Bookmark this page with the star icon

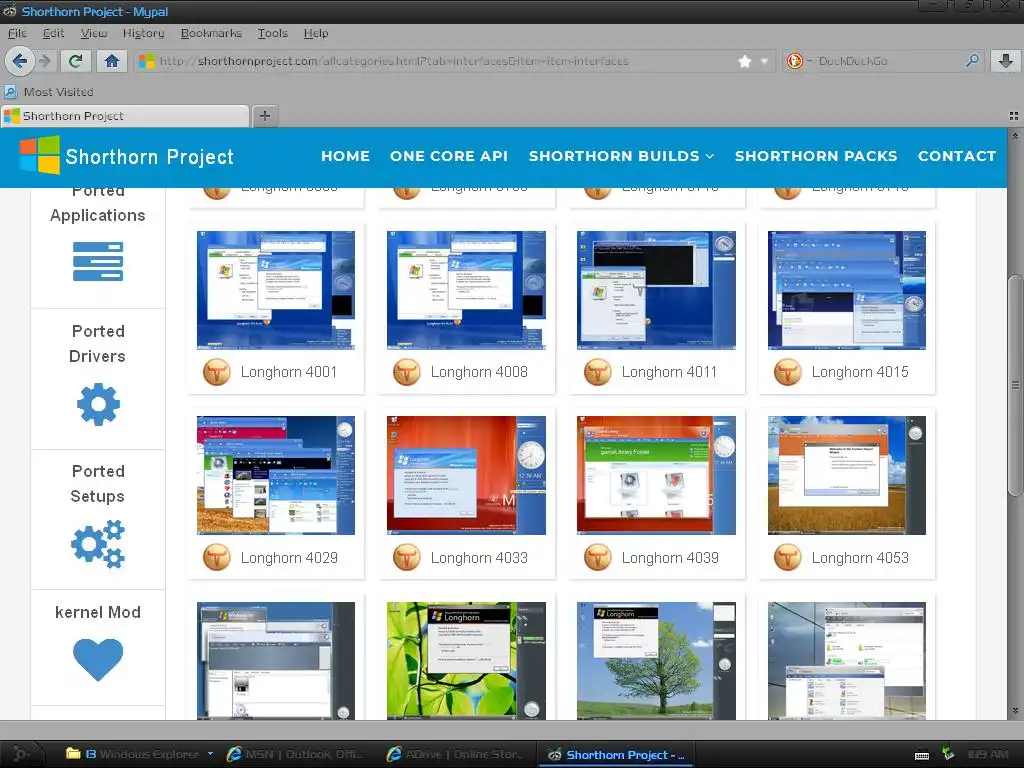(x=744, y=61)
